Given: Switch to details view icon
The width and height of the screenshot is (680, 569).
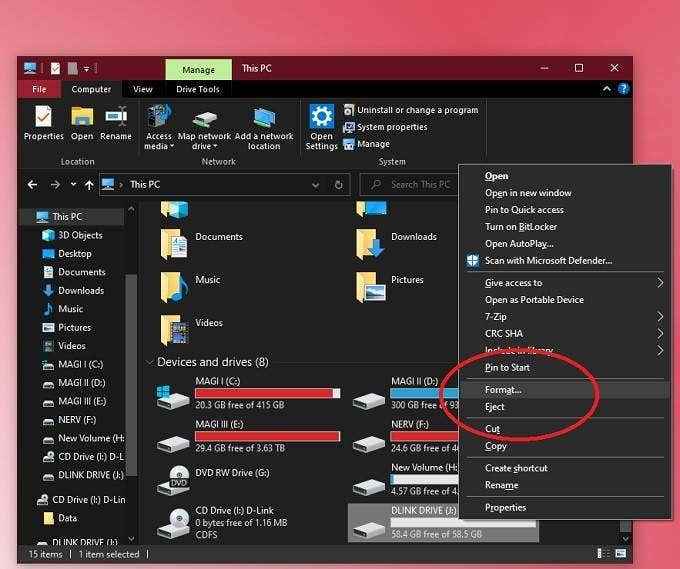Looking at the screenshot, I should click(603, 553).
